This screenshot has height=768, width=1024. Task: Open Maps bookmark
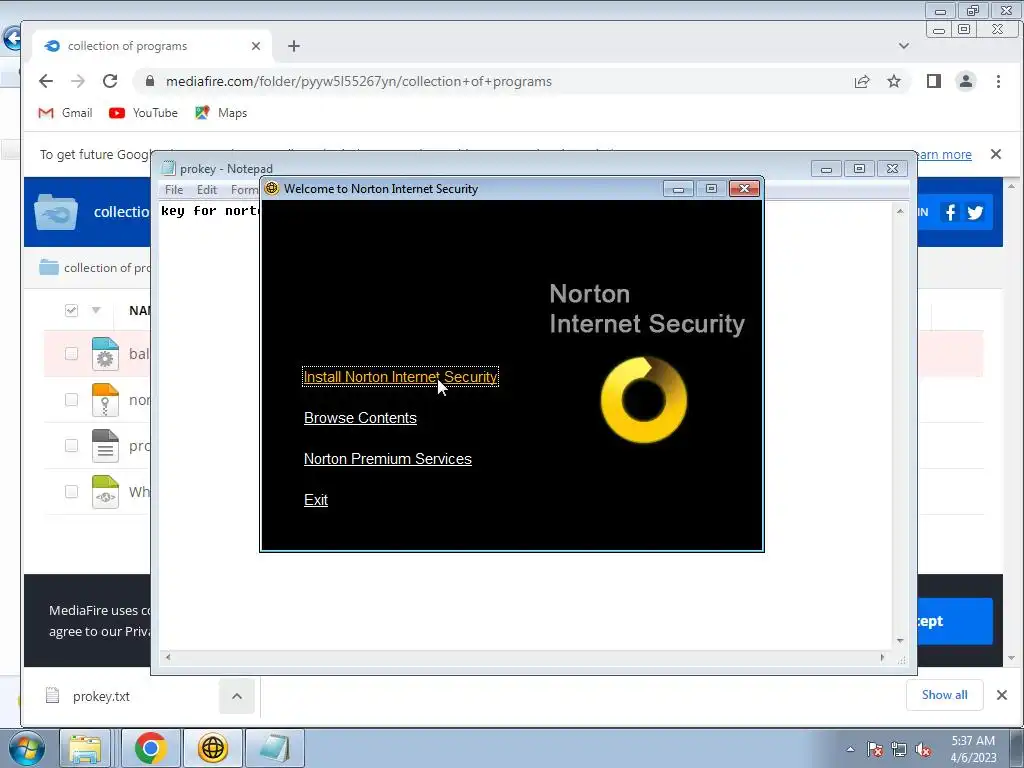[x=221, y=113]
